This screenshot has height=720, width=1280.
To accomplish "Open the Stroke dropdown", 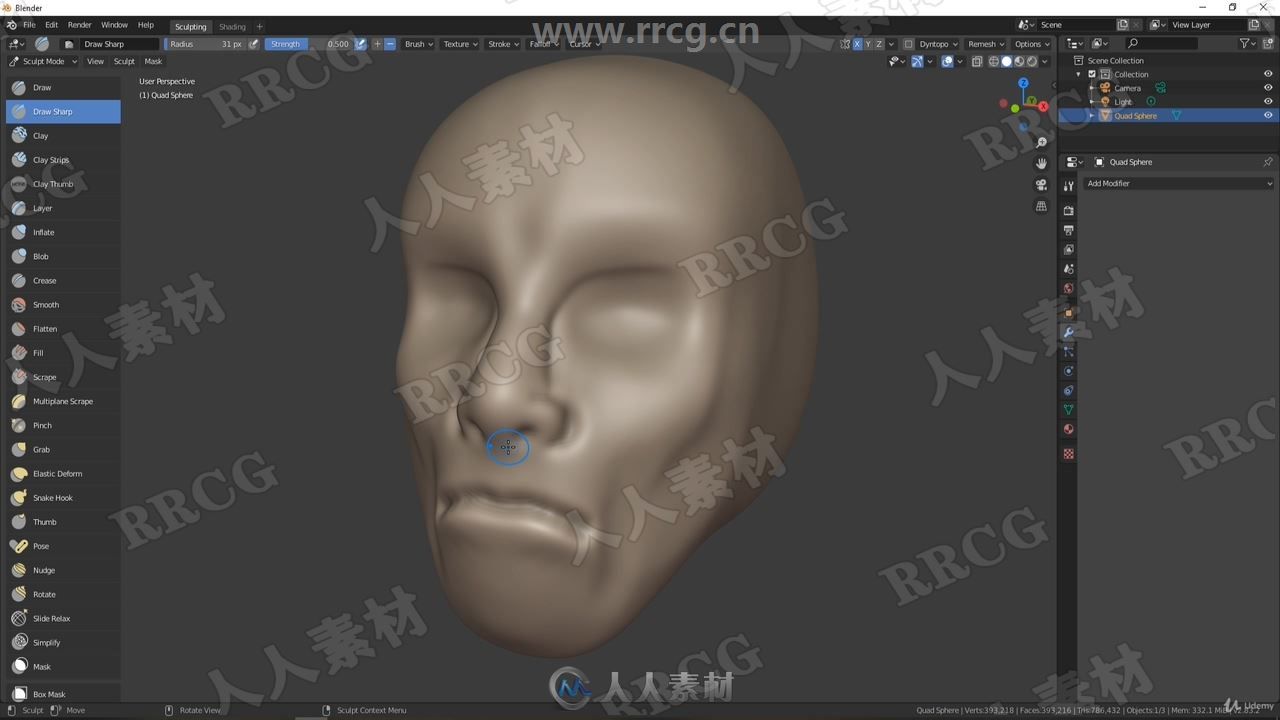I will 502,44.
